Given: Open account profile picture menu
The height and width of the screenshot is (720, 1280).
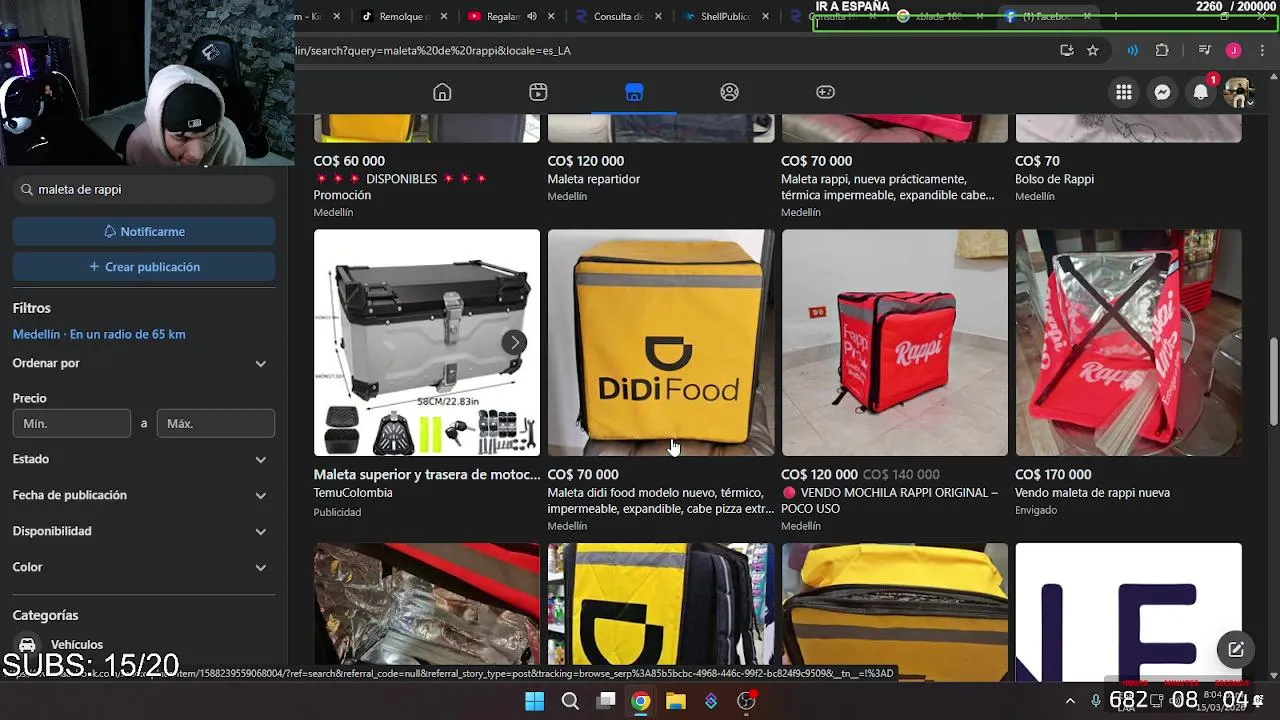Looking at the screenshot, I should [1238, 92].
